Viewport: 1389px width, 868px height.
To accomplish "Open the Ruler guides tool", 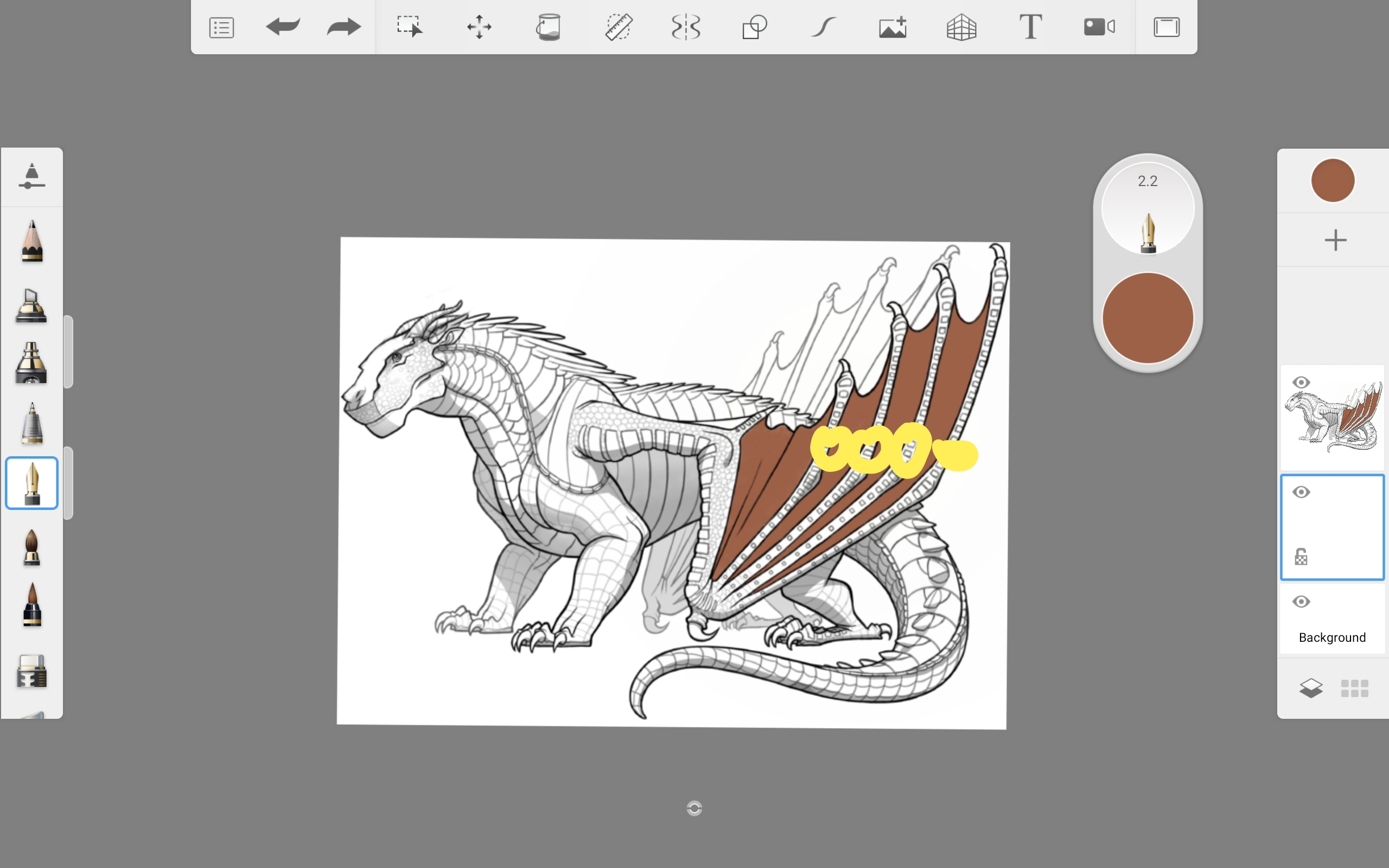I will point(618,27).
